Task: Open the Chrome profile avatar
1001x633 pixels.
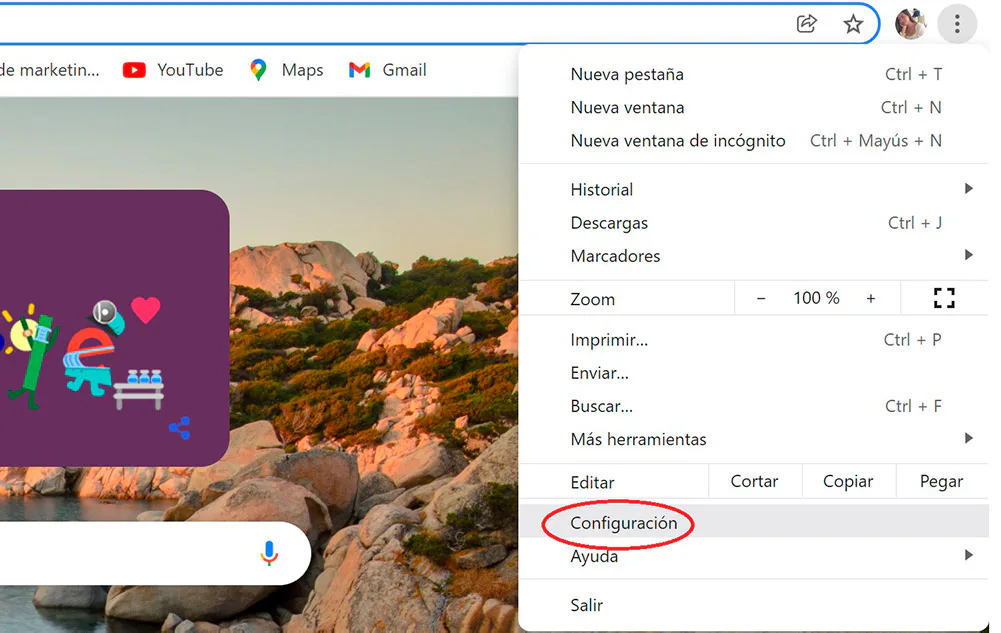Action: click(x=910, y=24)
